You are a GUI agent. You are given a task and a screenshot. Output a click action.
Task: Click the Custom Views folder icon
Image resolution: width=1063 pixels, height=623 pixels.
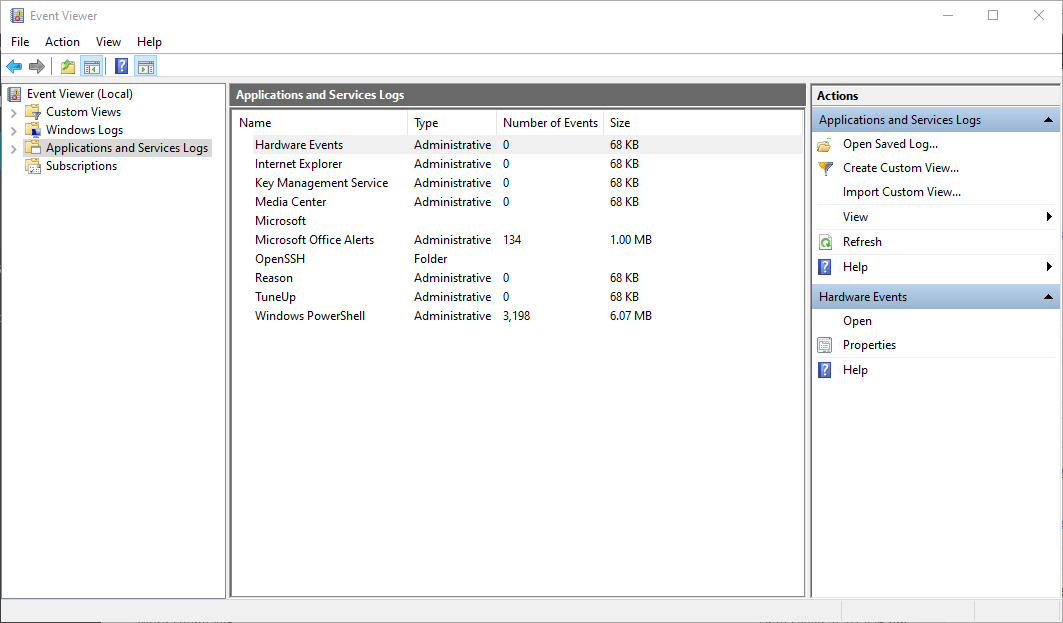33,112
